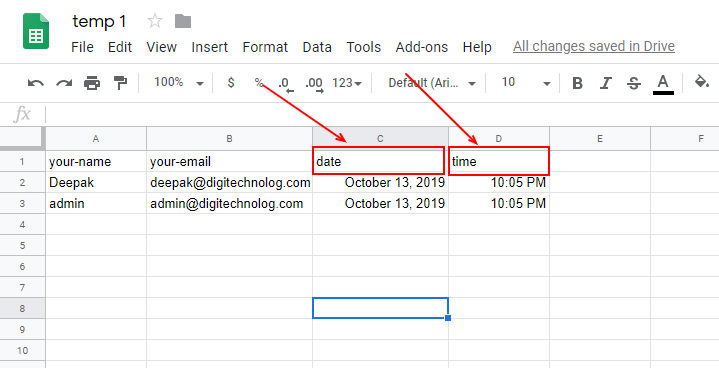
Task: Select column A header
Action: point(96,139)
